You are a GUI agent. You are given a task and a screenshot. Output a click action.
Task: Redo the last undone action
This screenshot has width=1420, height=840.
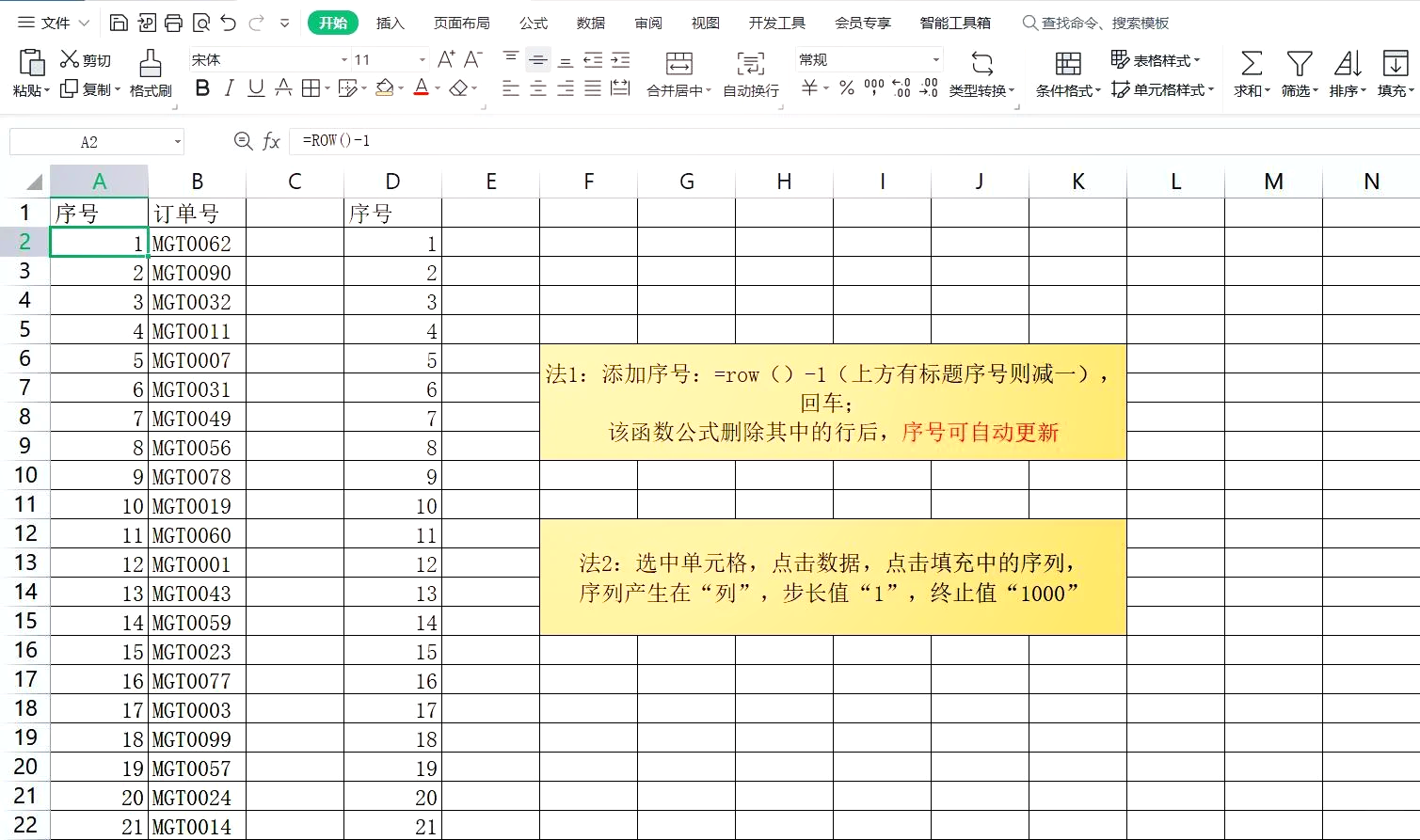coord(256,23)
